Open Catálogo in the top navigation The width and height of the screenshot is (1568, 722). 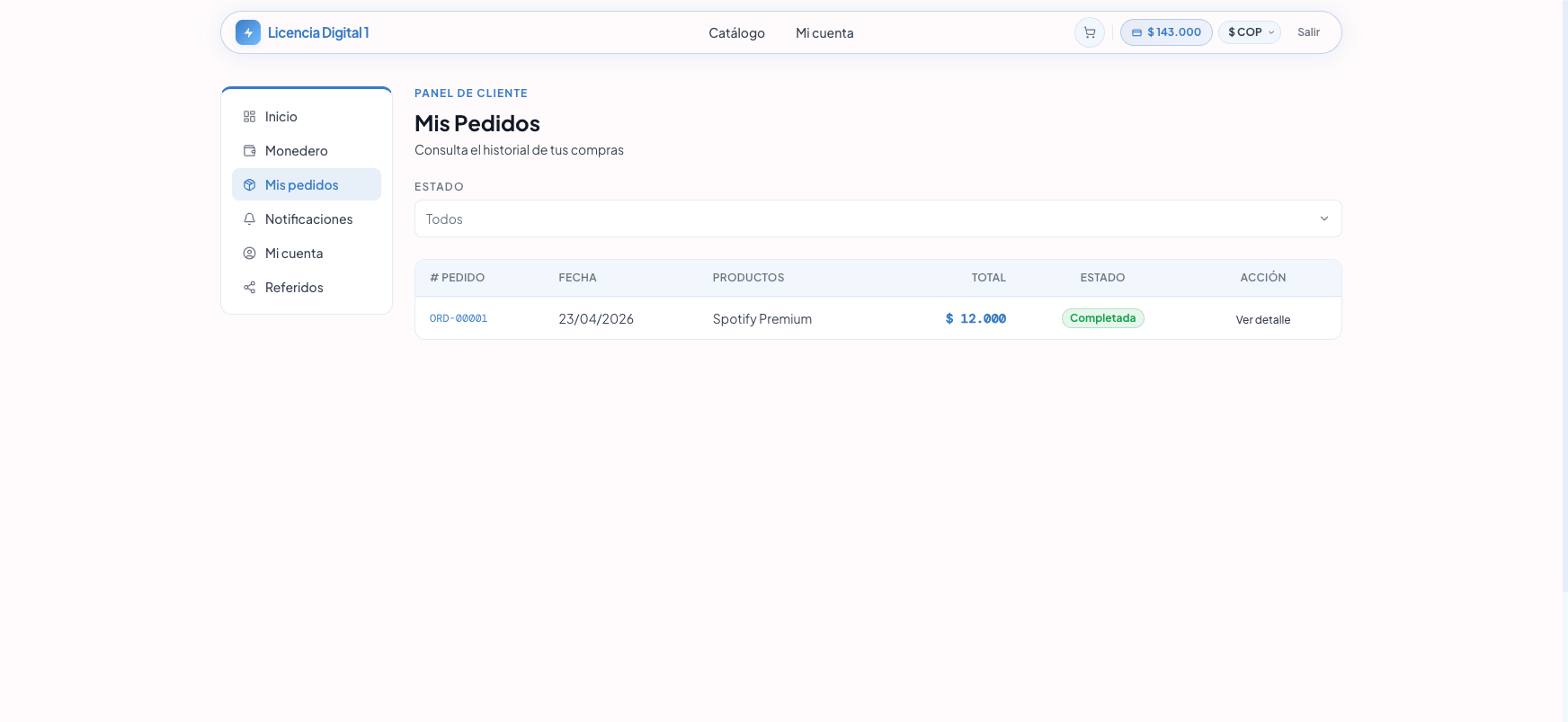[736, 33]
